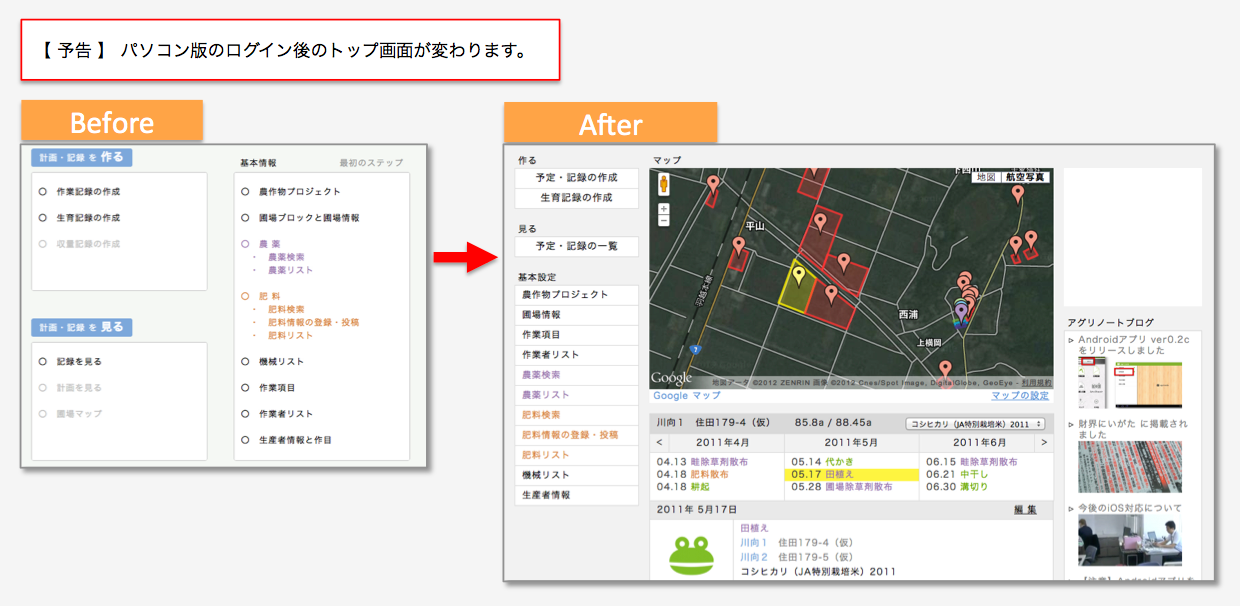Screen dimensions: 1240x606
Task: Click the 予定・記録の作成 button
Action: pyautogui.click(x=576, y=177)
